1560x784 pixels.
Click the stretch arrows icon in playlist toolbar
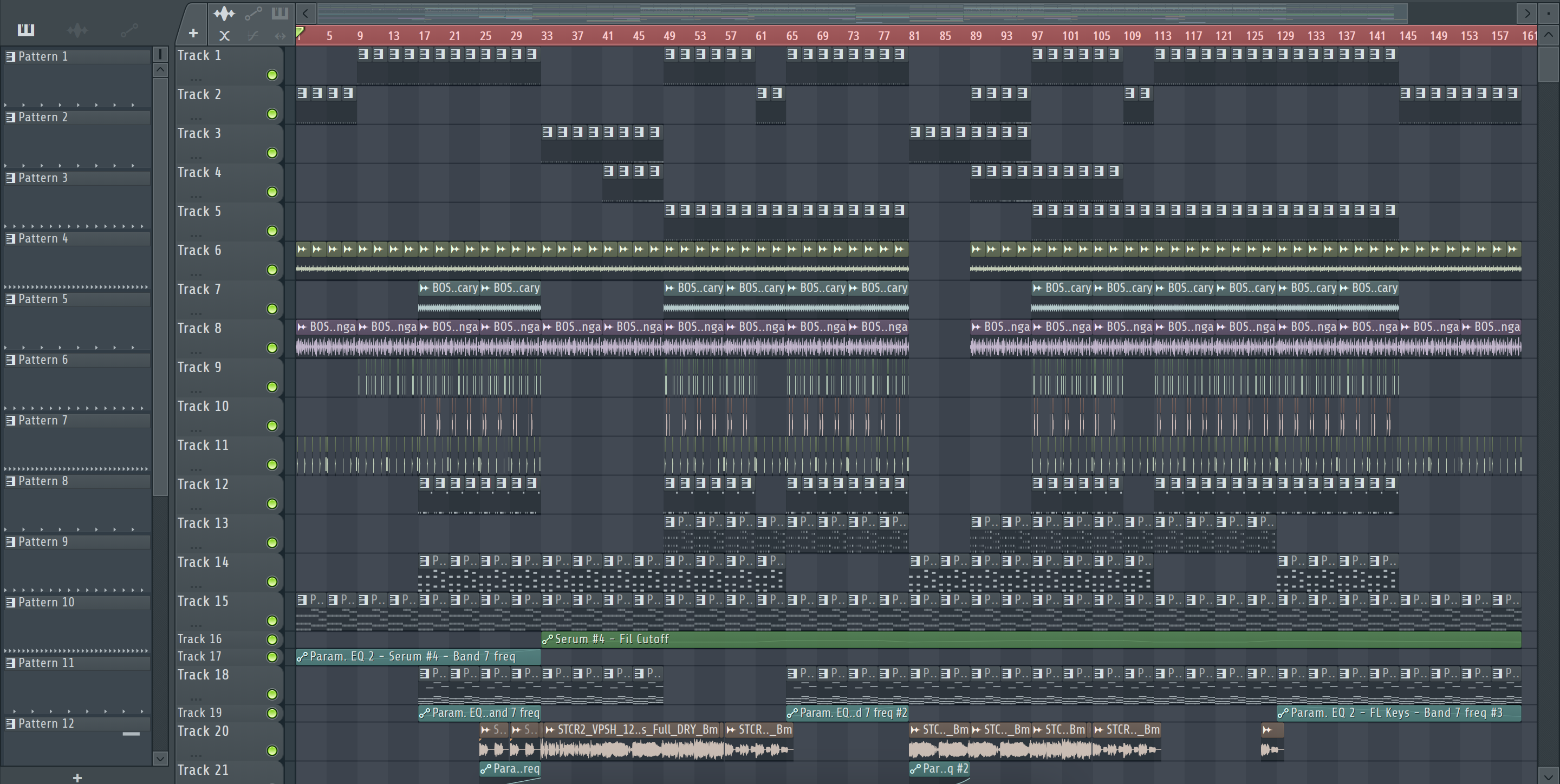click(x=280, y=36)
